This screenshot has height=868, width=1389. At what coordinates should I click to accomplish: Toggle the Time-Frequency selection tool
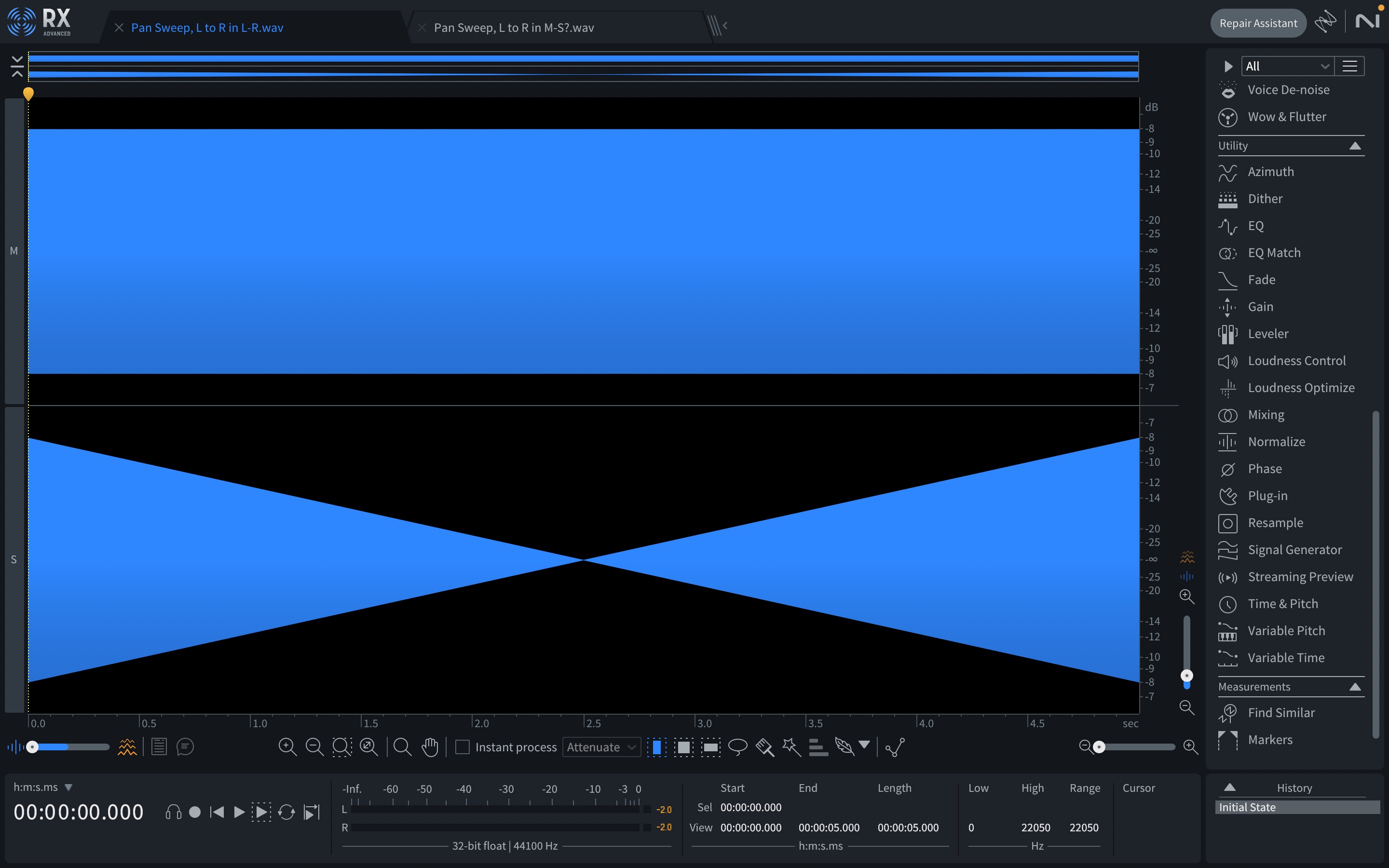point(683,747)
